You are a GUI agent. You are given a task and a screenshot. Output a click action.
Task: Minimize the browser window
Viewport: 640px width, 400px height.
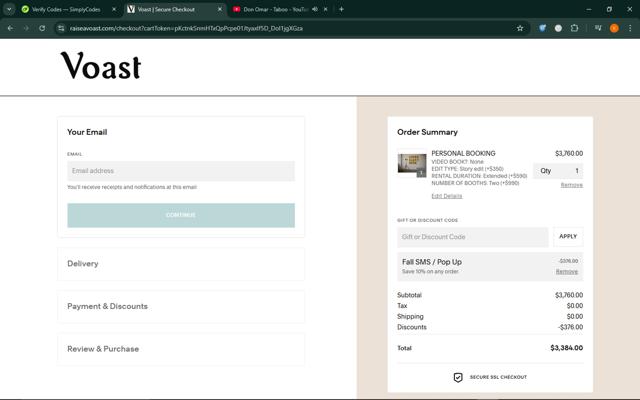pos(589,9)
